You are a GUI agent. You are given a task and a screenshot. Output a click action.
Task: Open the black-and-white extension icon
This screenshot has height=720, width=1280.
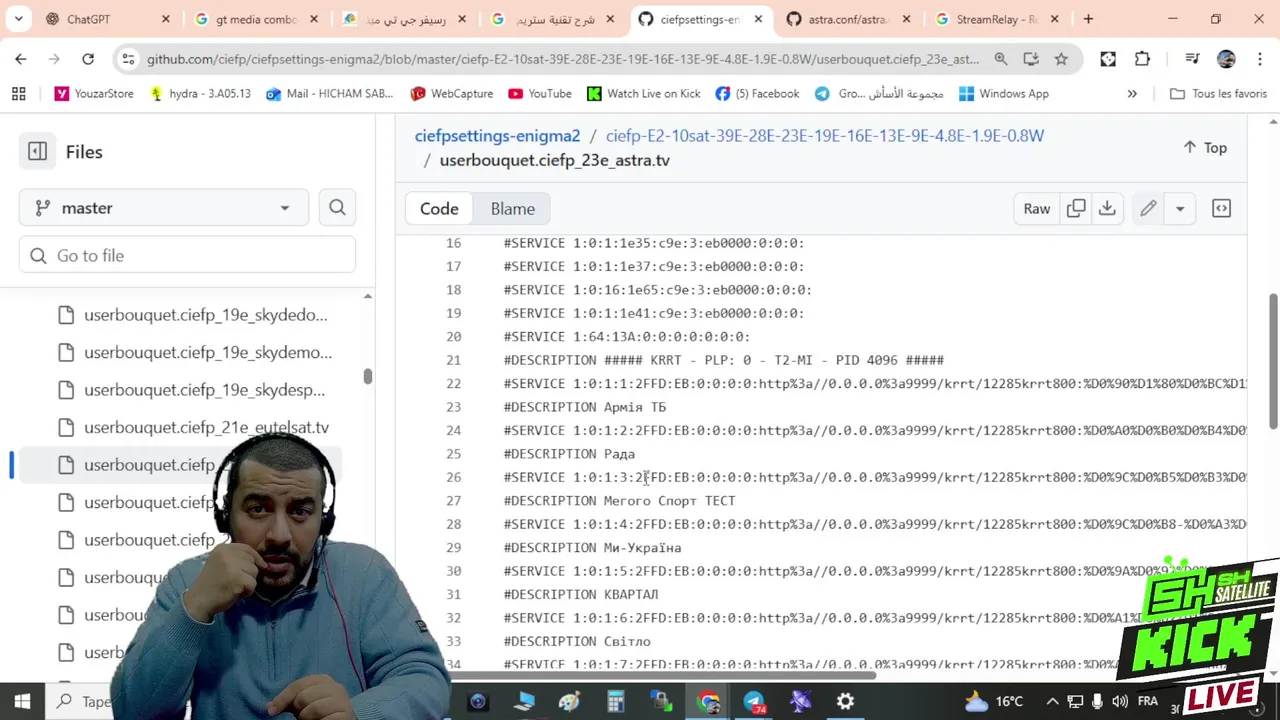[x=1108, y=59]
